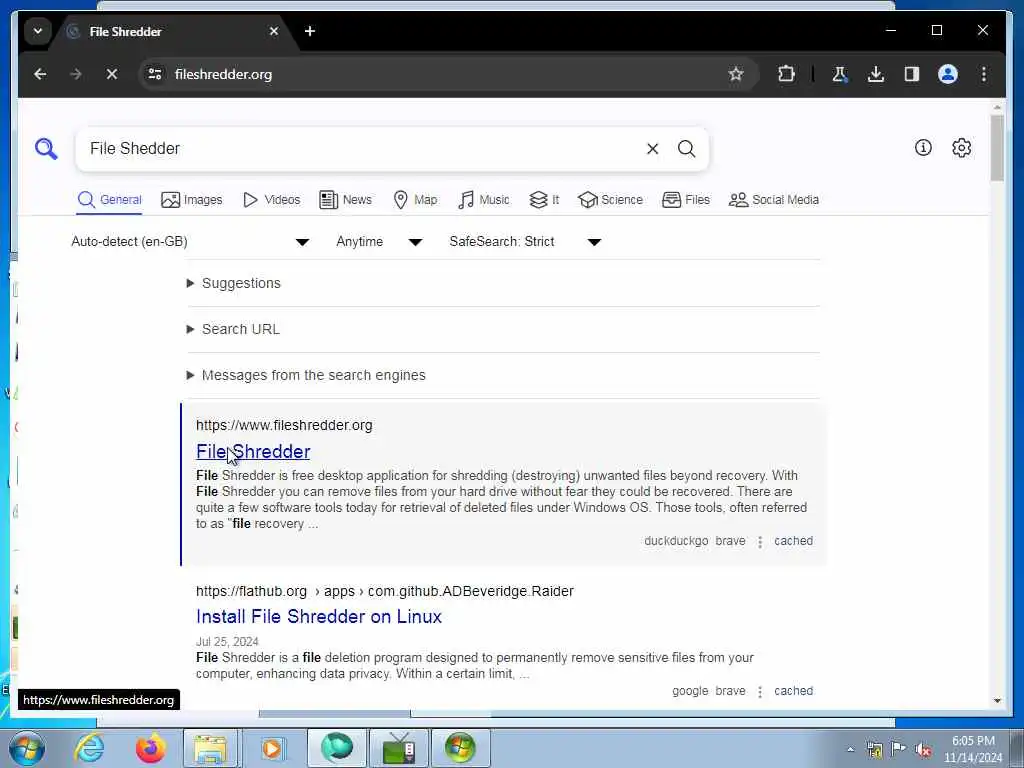Click the search engine logo magnifier

[46, 149]
